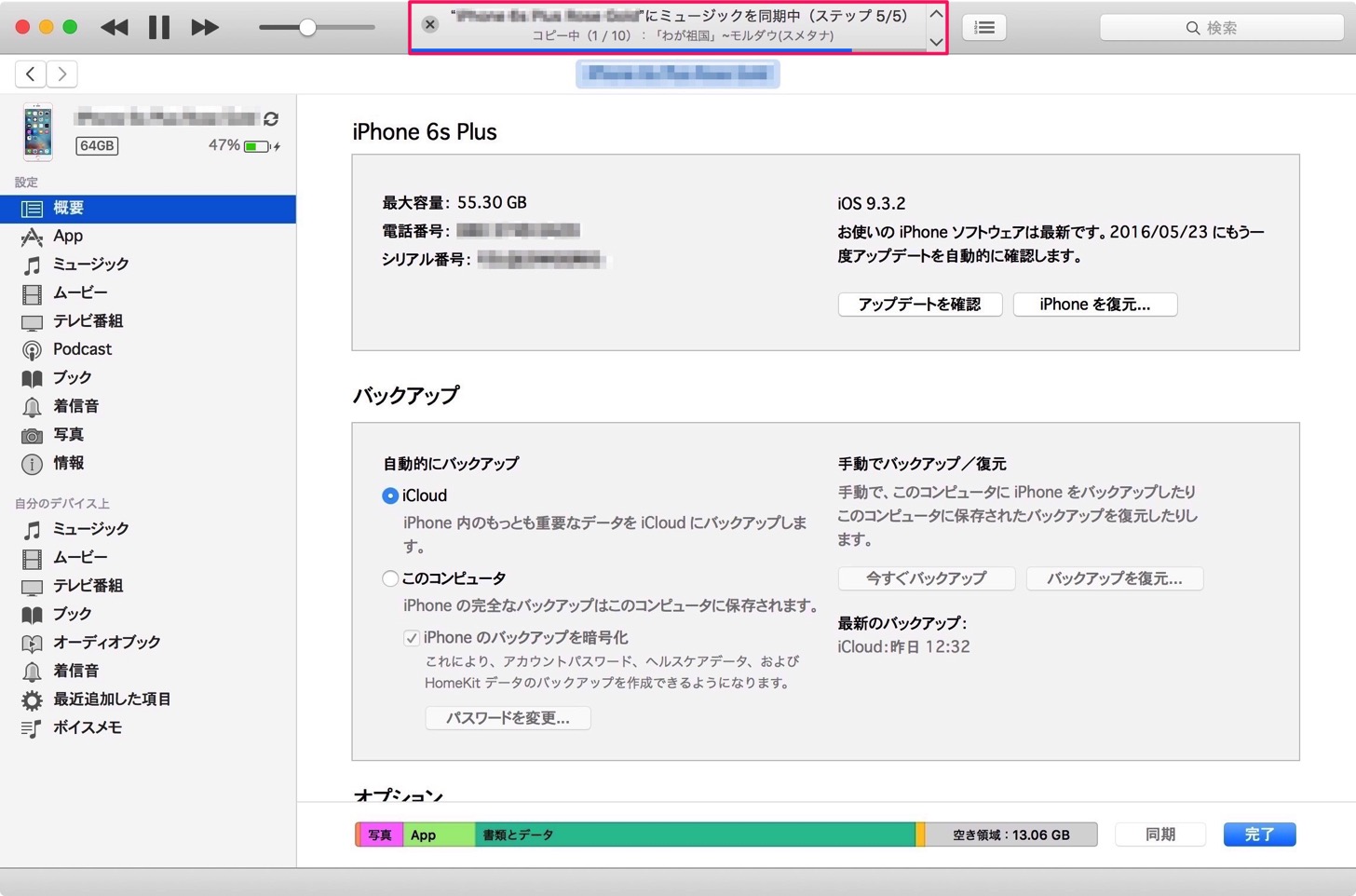Click the バックアップを復元... button

click(x=1114, y=578)
